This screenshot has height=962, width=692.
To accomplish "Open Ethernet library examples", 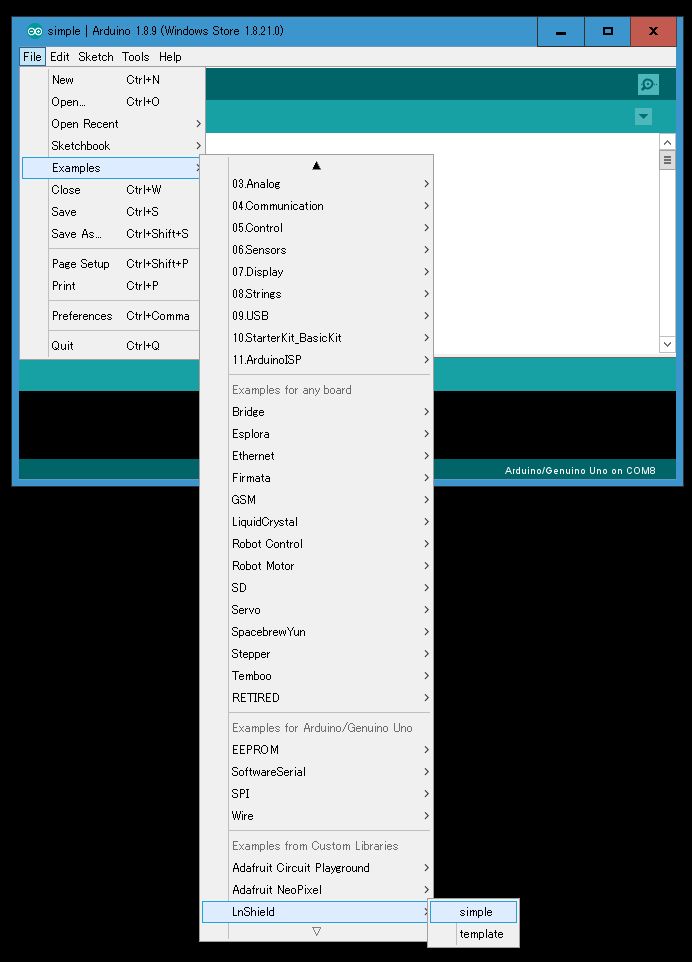I will pos(317,456).
